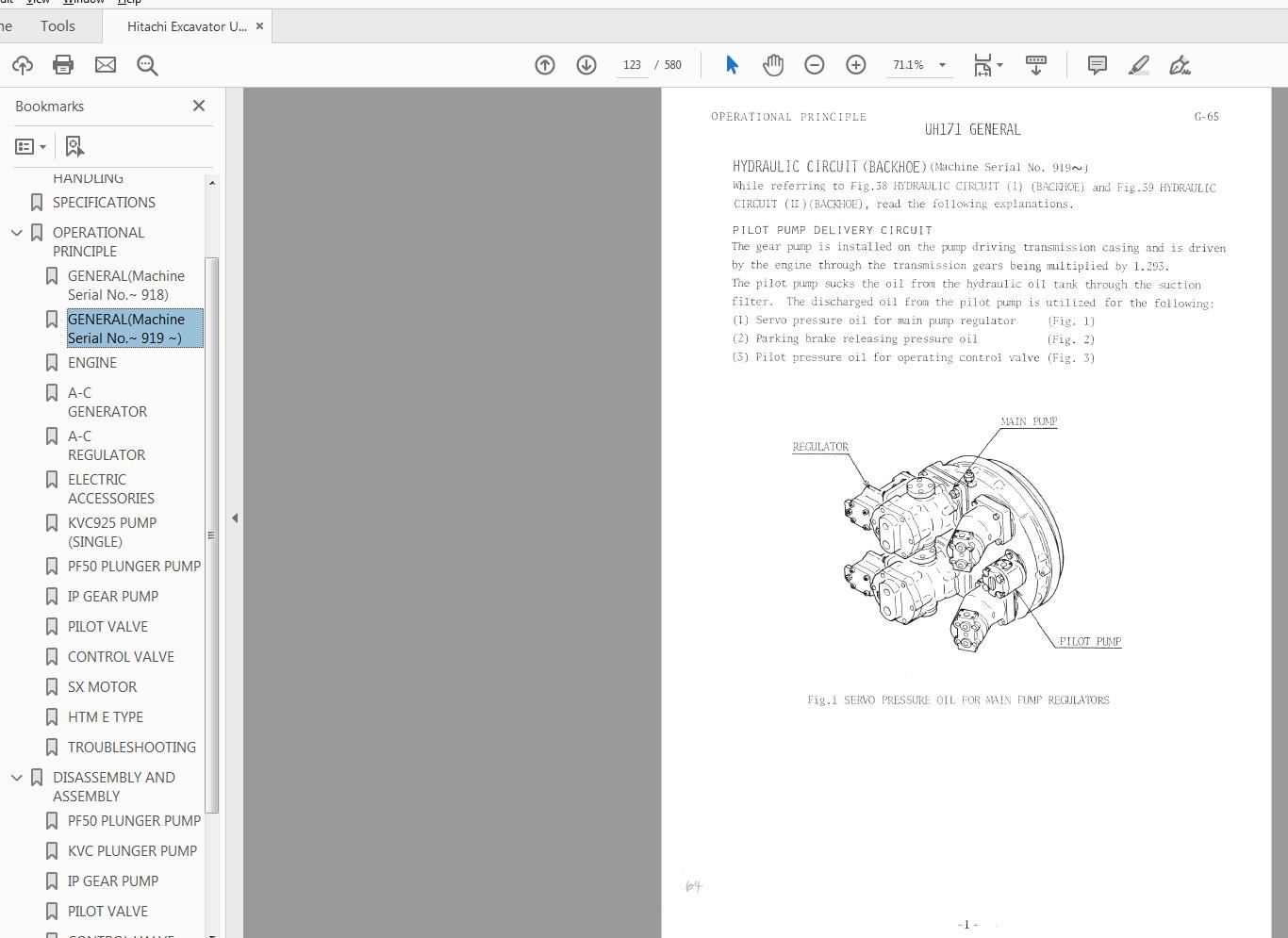Viewport: 1288px width, 938px height.
Task: Activate the selection arrow tool
Action: 732,65
